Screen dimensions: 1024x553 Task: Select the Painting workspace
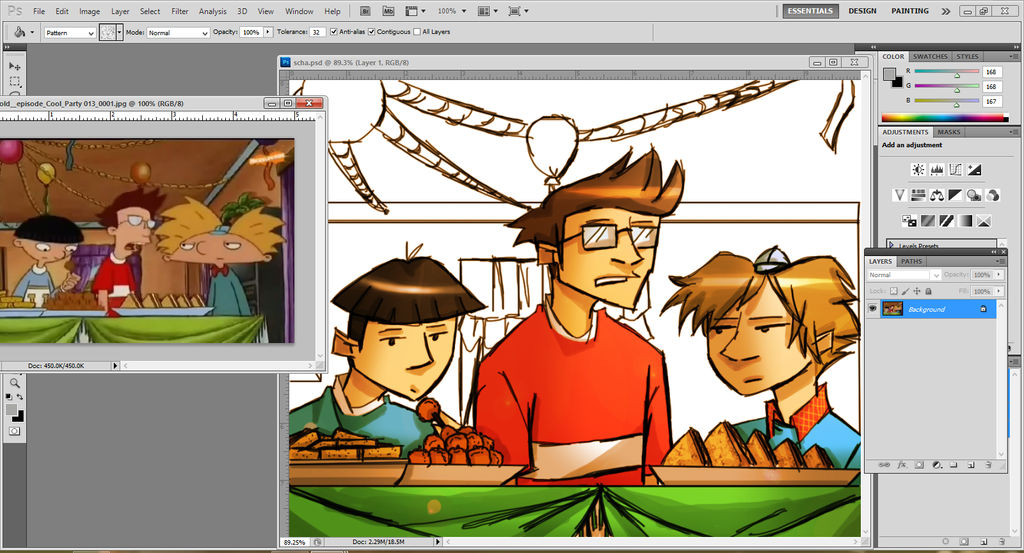[910, 11]
